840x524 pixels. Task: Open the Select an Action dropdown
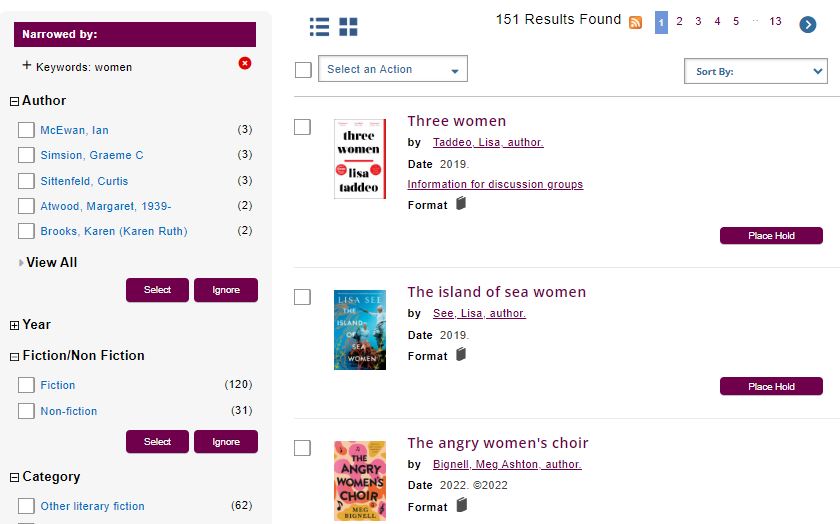[392, 69]
